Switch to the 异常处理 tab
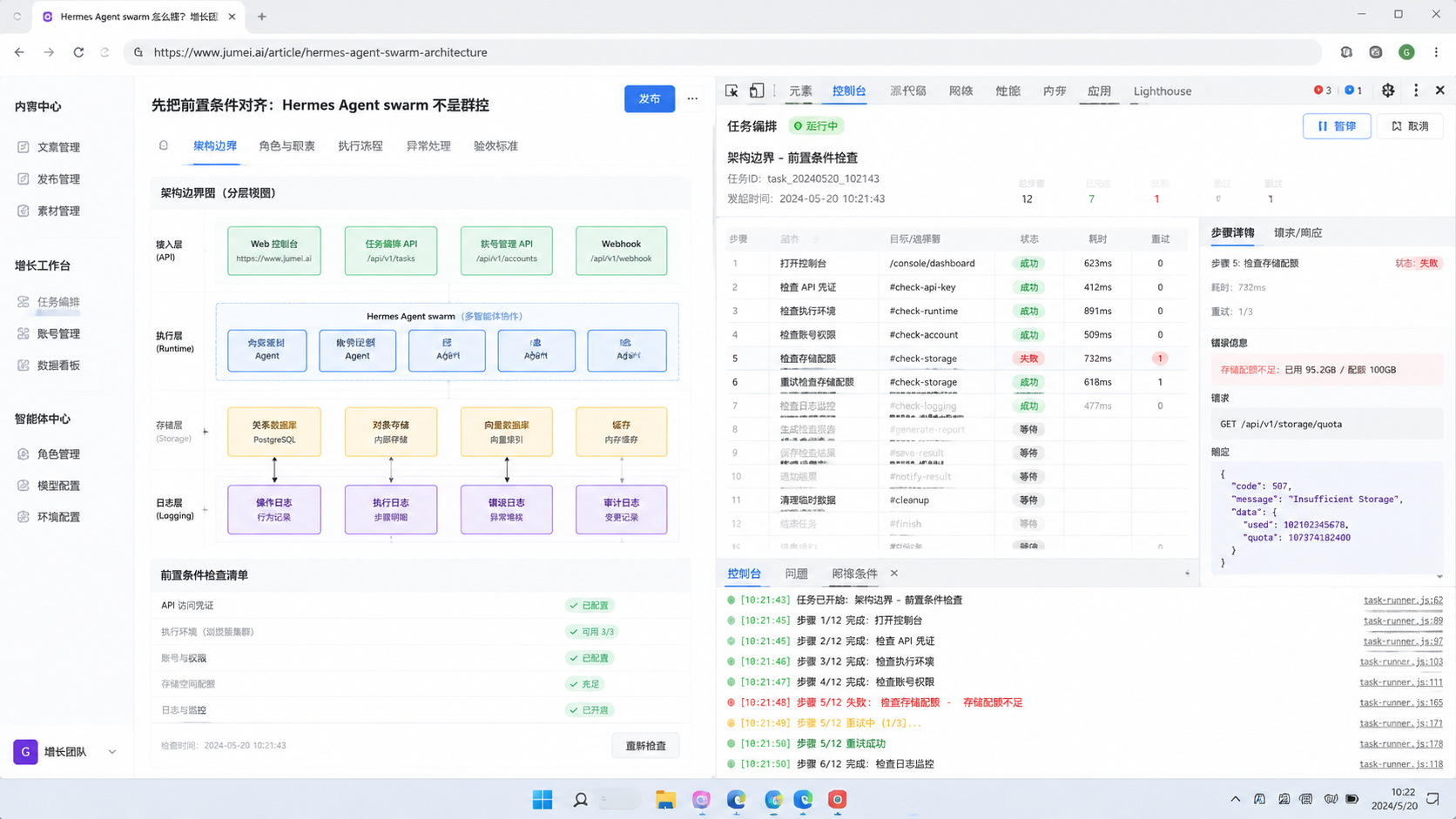Image resolution: width=1456 pixels, height=819 pixels. tap(428, 146)
